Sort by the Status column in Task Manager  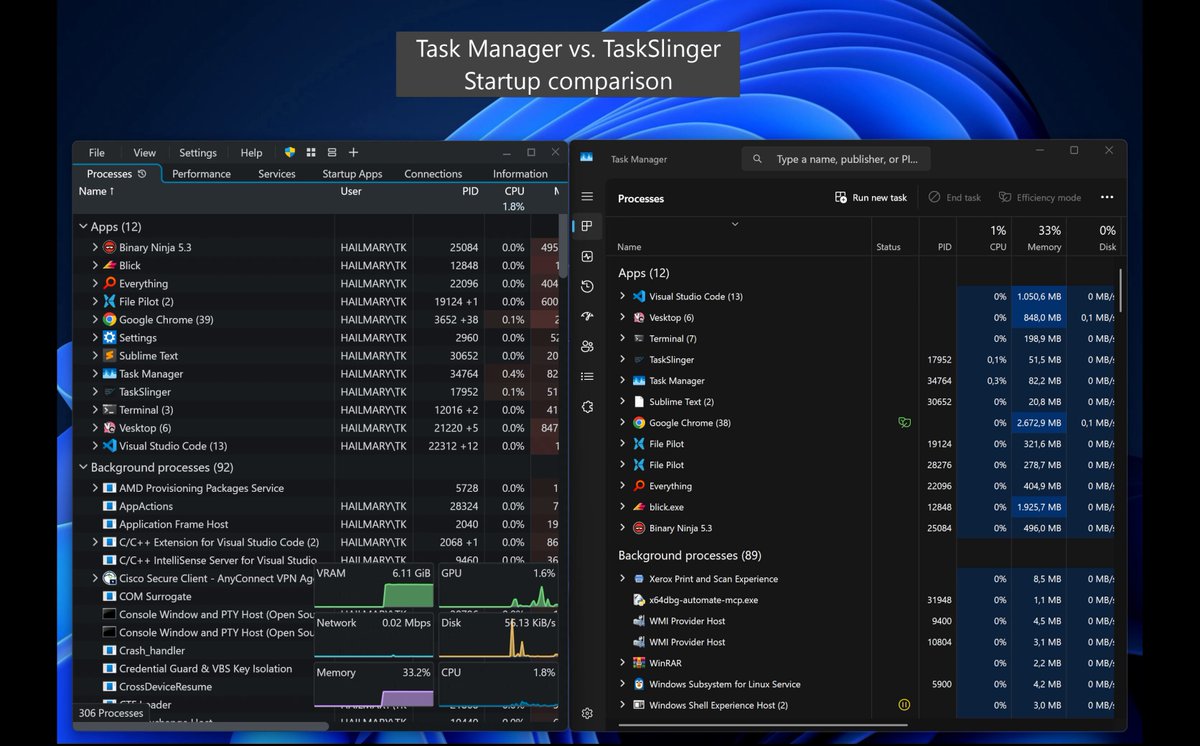pyautogui.click(x=896, y=237)
